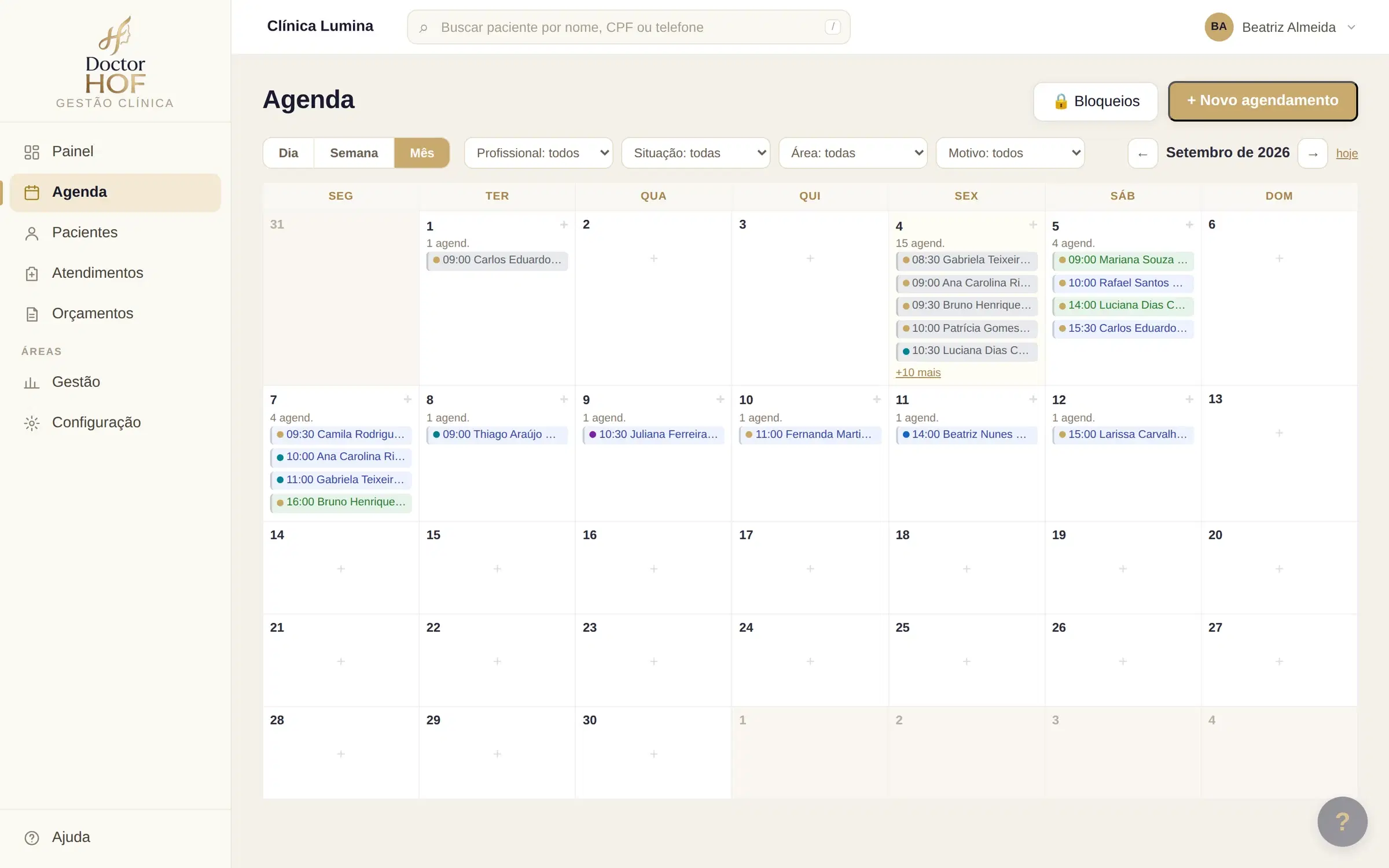The width and height of the screenshot is (1389, 868).
Task: Open 16:00 Bruno Henrique appointment
Action: tap(341, 502)
